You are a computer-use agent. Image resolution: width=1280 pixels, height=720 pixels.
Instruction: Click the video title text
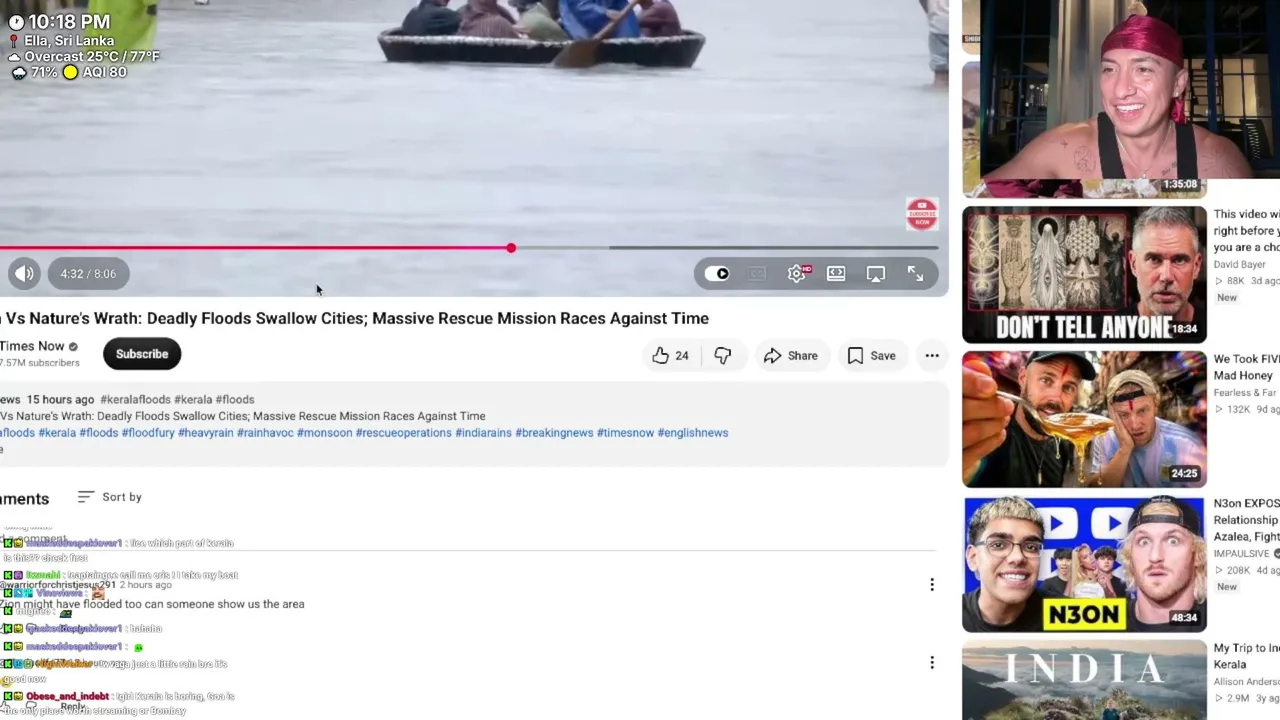354,318
